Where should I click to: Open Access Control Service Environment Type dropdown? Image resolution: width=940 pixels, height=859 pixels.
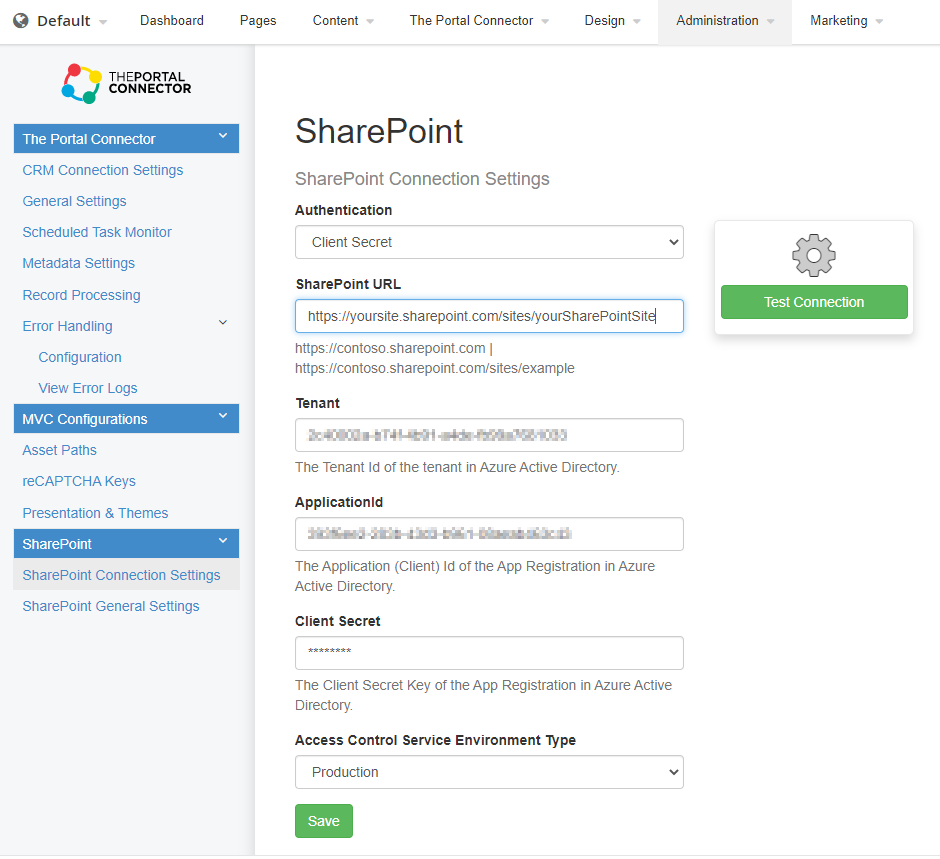pyautogui.click(x=489, y=772)
